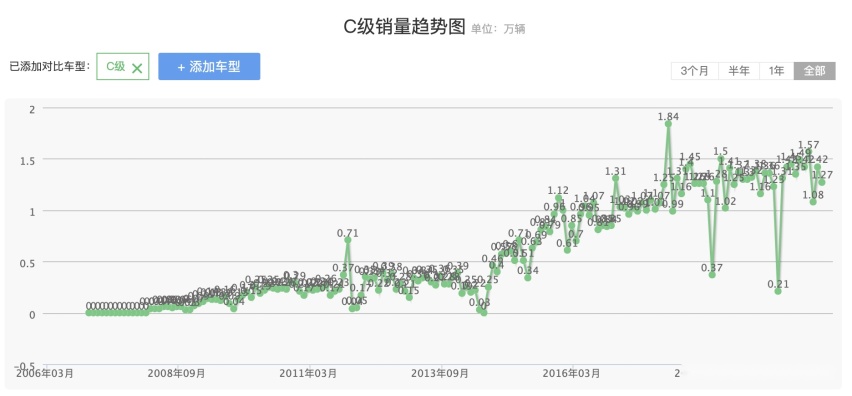Image resolution: width=852 pixels, height=396 pixels.
Task: Click the y-axis value 1.5
Action: pyautogui.click(x=28, y=160)
